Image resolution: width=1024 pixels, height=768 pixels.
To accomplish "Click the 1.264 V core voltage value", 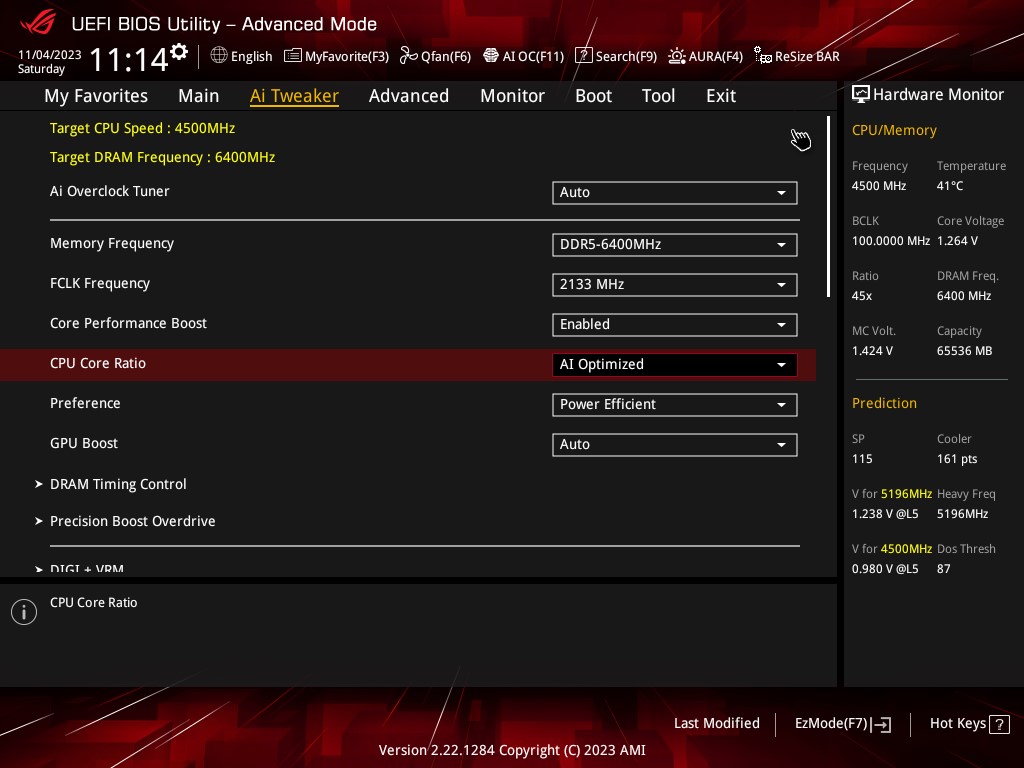I will 957,240.
